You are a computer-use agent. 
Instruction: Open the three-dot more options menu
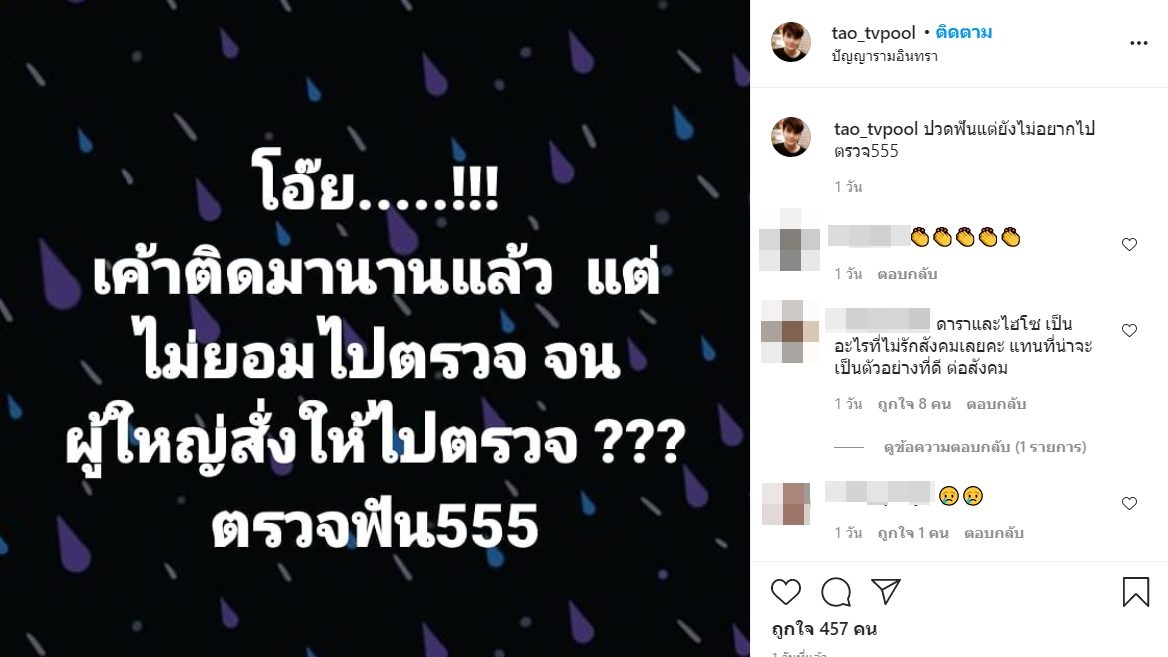pos(1138,43)
